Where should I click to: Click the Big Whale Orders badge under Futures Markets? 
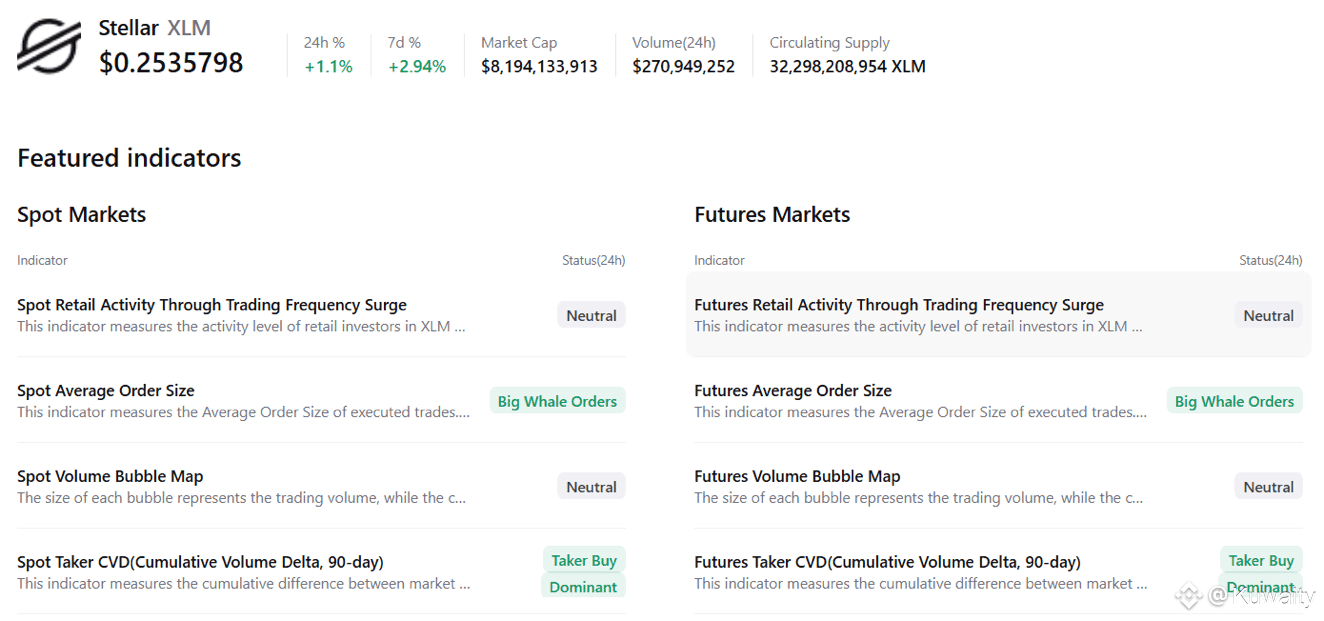(x=1234, y=401)
